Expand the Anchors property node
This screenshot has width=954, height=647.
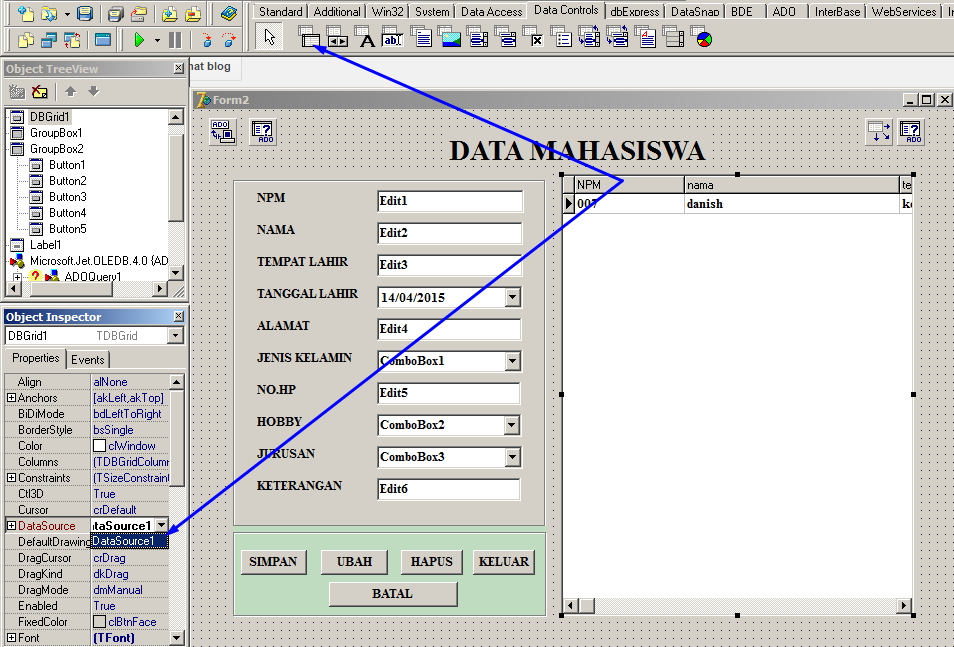[11, 398]
